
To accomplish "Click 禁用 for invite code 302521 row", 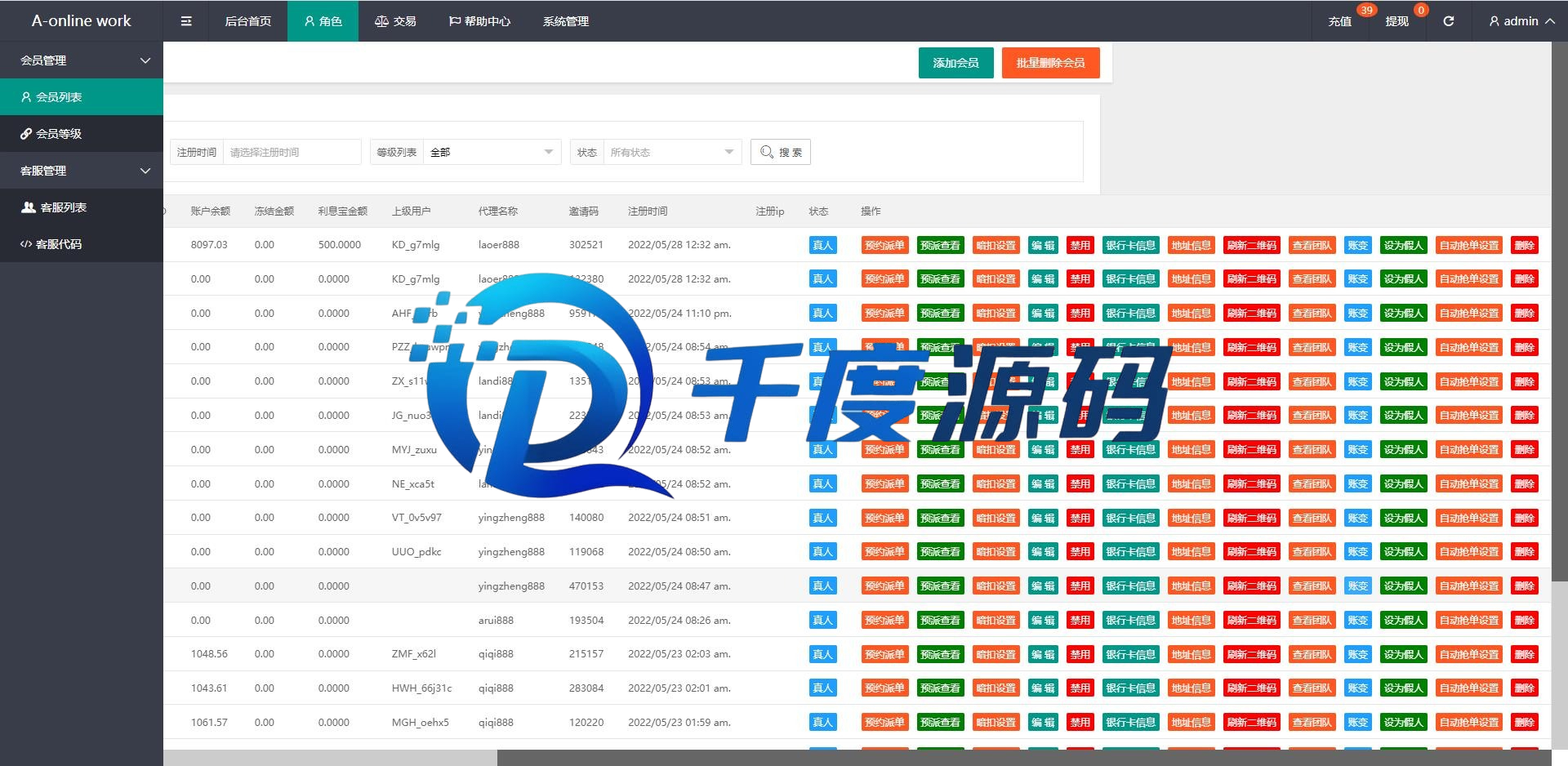I will [x=1080, y=245].
